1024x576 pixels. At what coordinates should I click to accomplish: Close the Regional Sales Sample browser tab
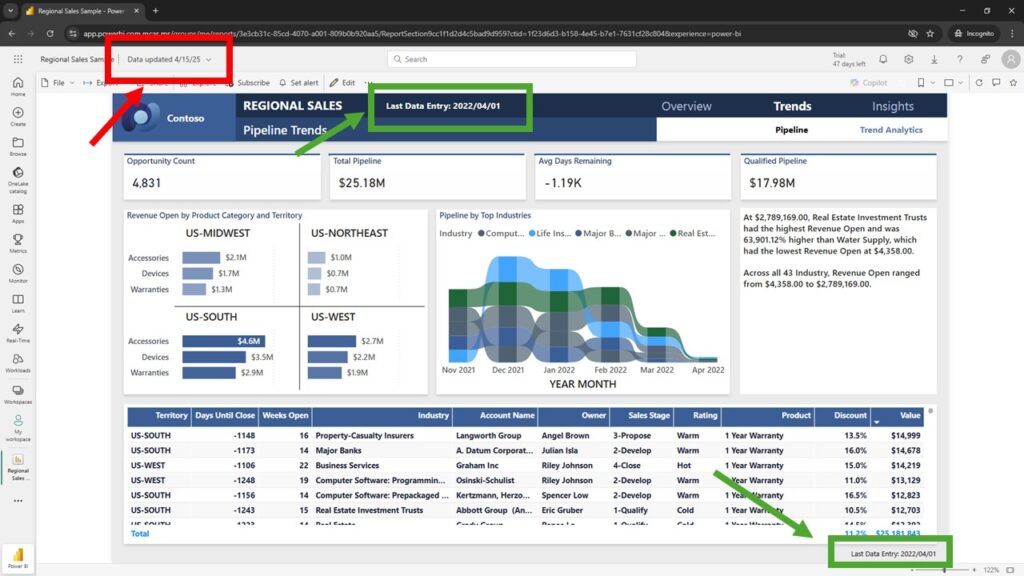coord(136,11)
